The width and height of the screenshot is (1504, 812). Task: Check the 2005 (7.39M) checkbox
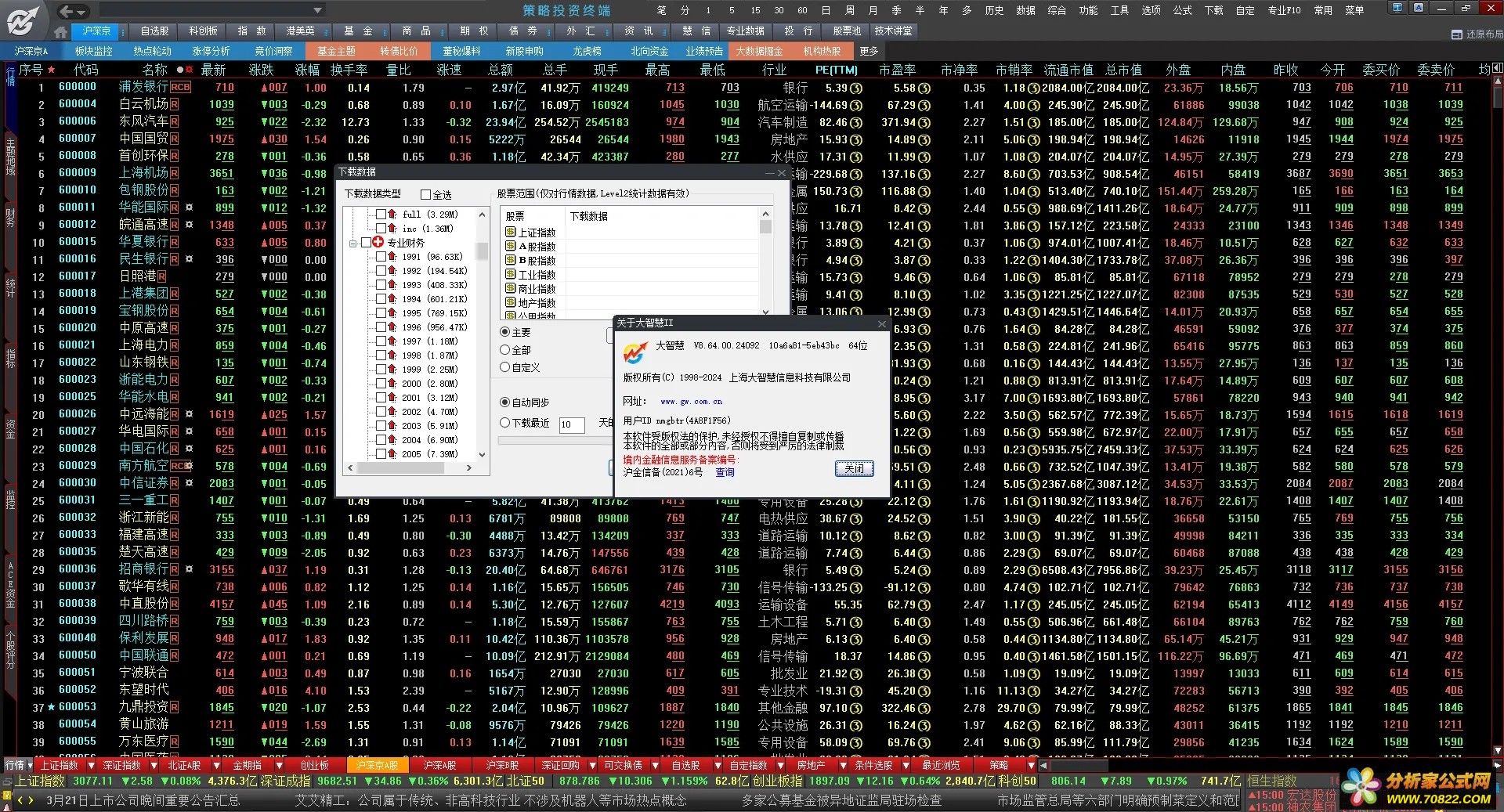381,454
